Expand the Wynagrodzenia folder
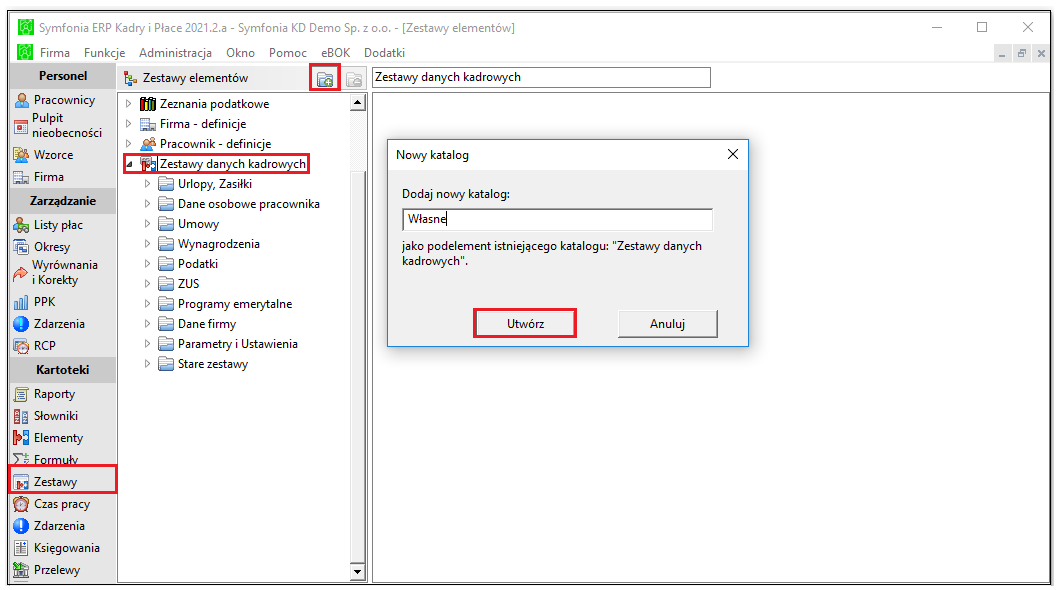 point(147,244)
